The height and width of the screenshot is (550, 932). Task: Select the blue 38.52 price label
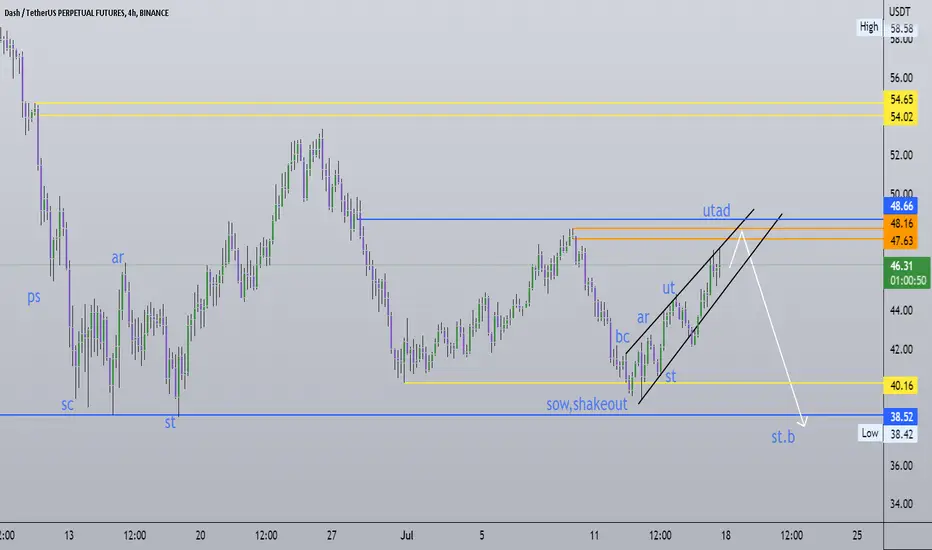pos(901,417)
